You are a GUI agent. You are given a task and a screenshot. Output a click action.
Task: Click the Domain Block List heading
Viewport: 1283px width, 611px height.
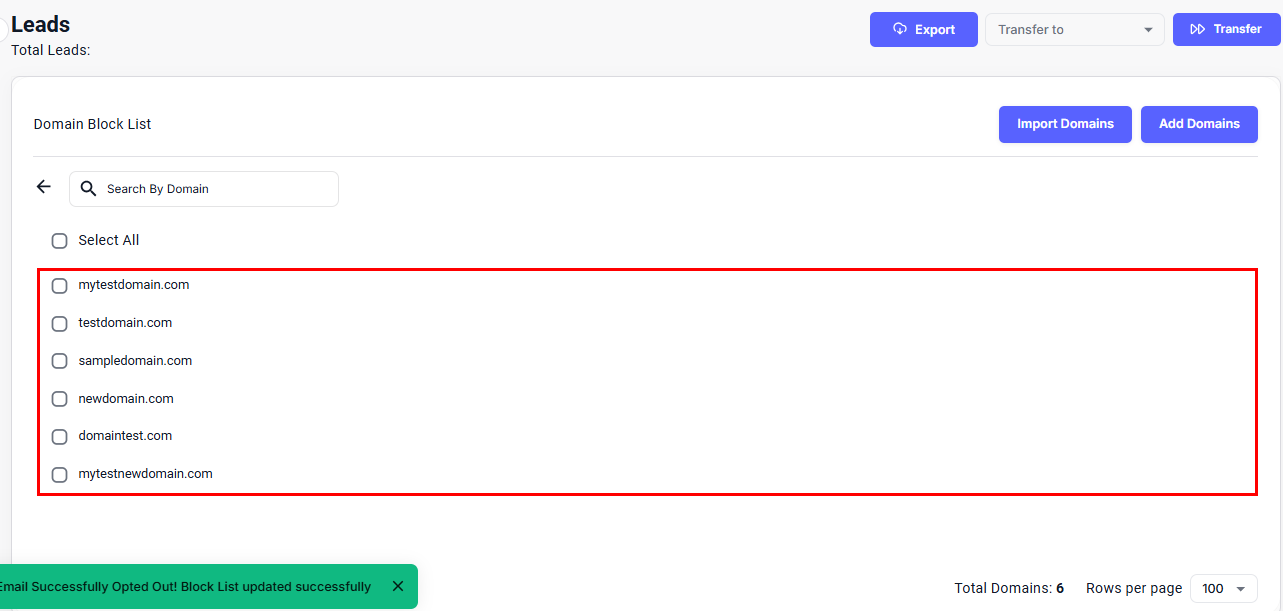coord(92,124)
